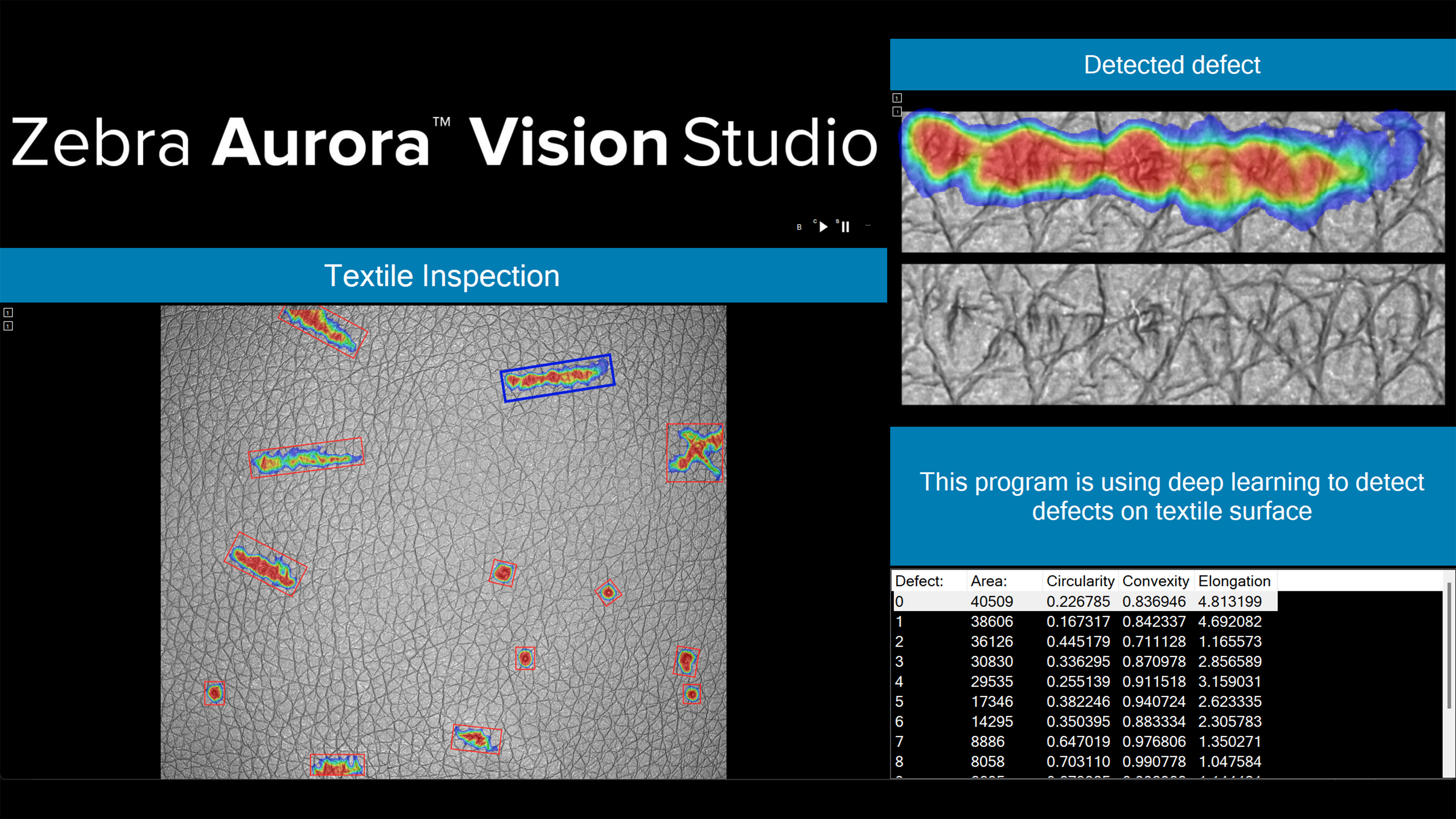Click the lower page-1 badge on Textile Inspection preview
1456x819 pixels.
pos(8,327)
